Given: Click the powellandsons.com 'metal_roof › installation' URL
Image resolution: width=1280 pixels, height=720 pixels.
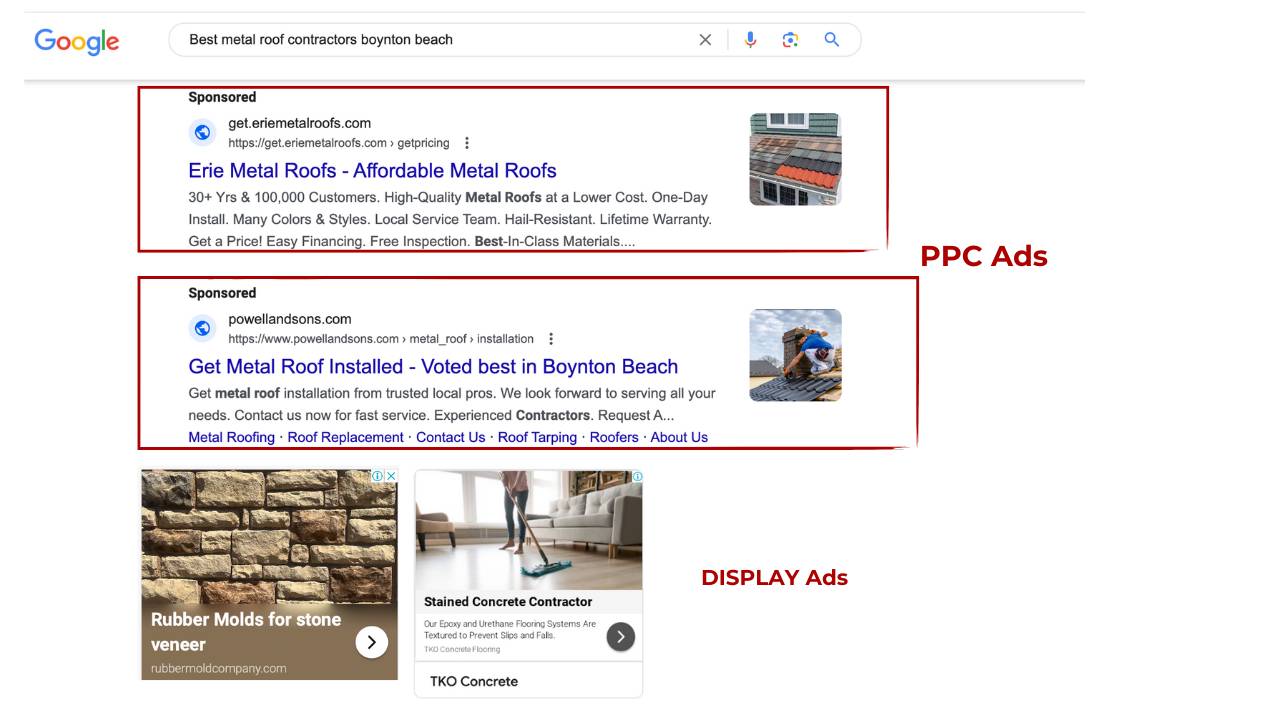Looking at the screenshot, I should pyautogui.click(x=381, y=339).
